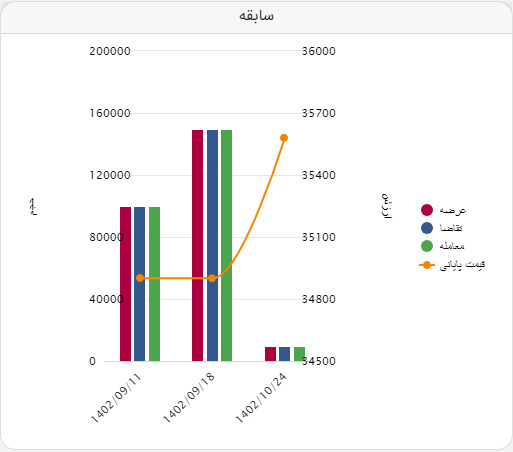
Task: Click the 1402/09/18 date axis label
Action: tap(189, 398)
